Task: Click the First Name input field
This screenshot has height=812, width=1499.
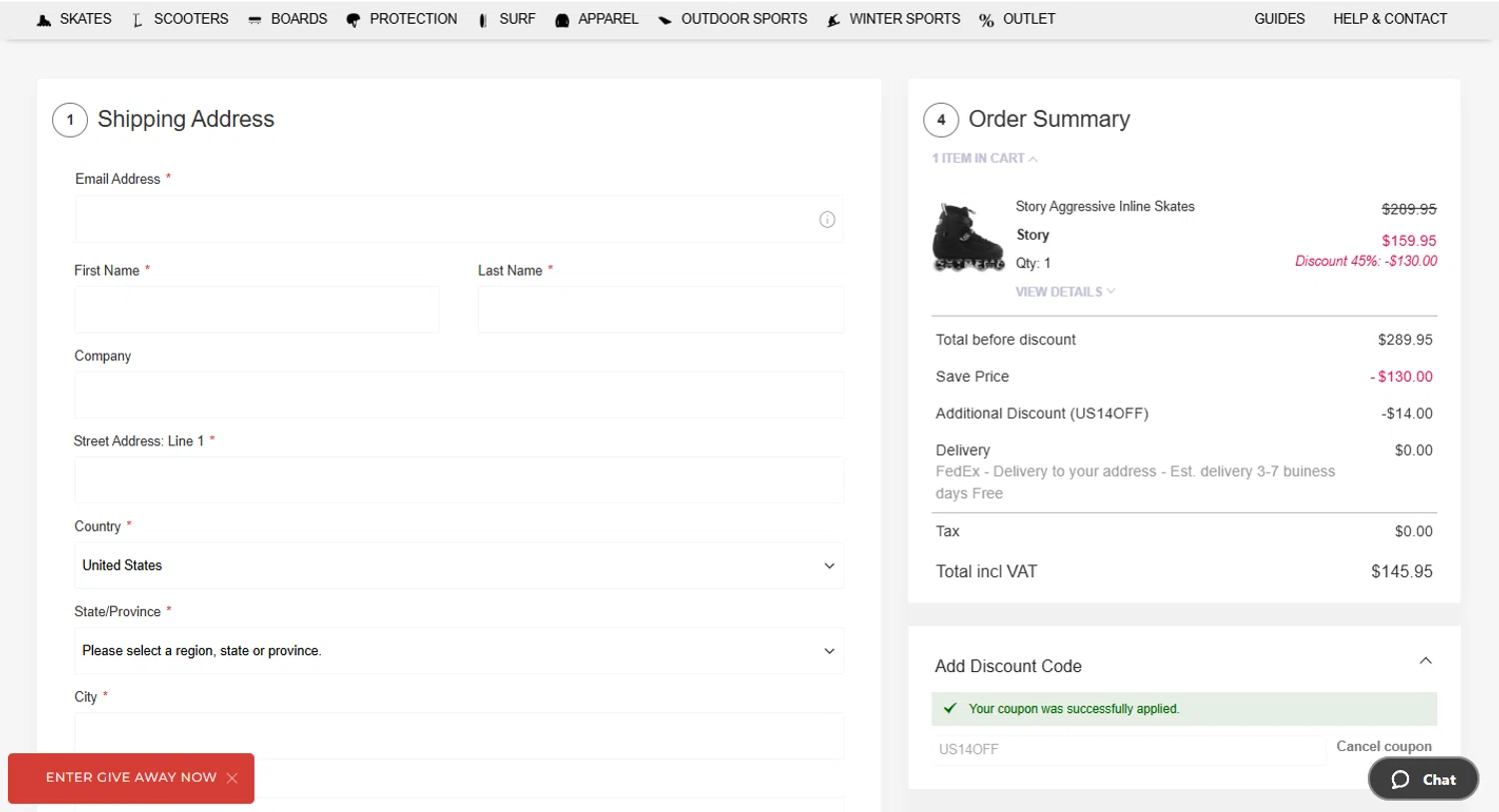Action: click(257, 310)
